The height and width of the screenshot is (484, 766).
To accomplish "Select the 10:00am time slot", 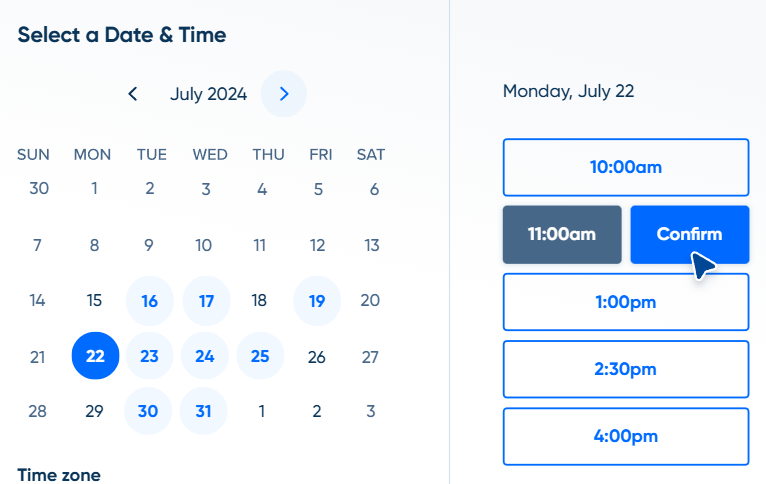I will pos(625,167).
